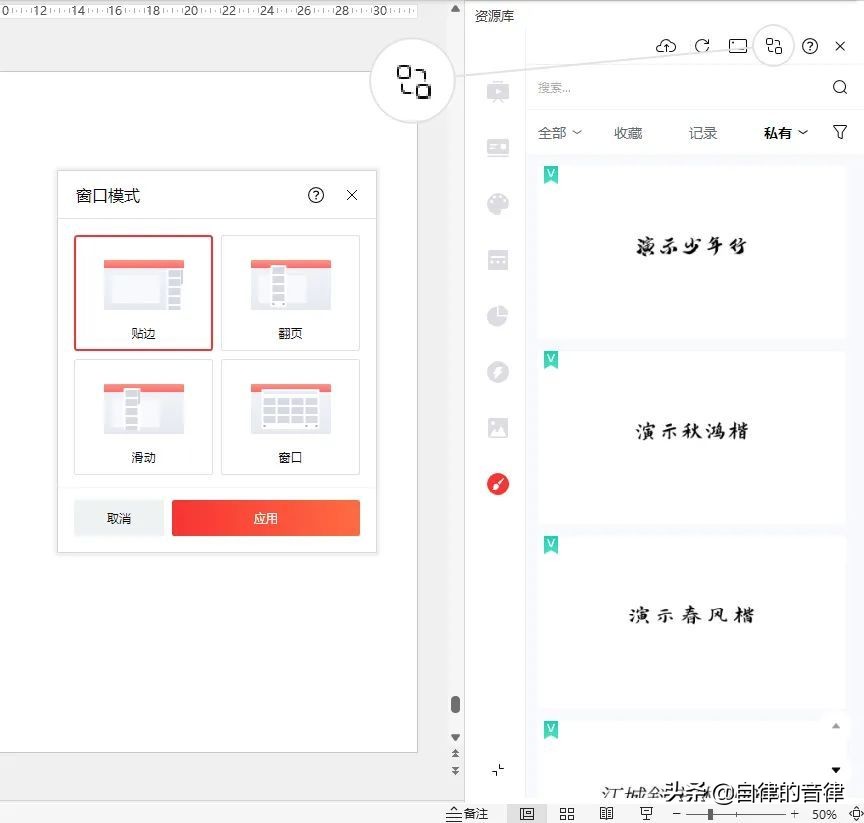This screenshot has width=864, height=823.
Task: Open the 全部 category dropdown
Action: [560, 132]
